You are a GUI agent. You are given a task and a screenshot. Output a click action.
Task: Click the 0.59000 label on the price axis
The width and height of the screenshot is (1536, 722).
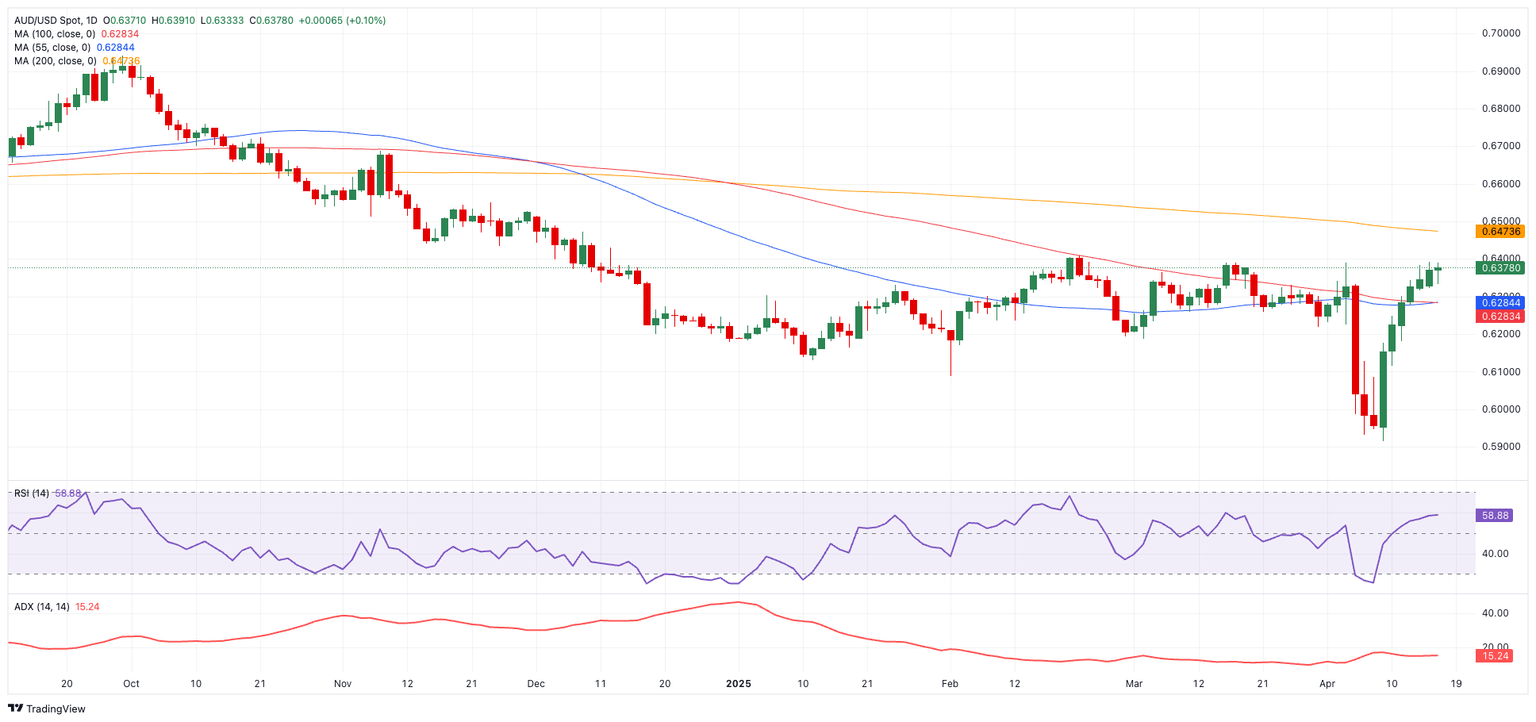point(1501,447)
